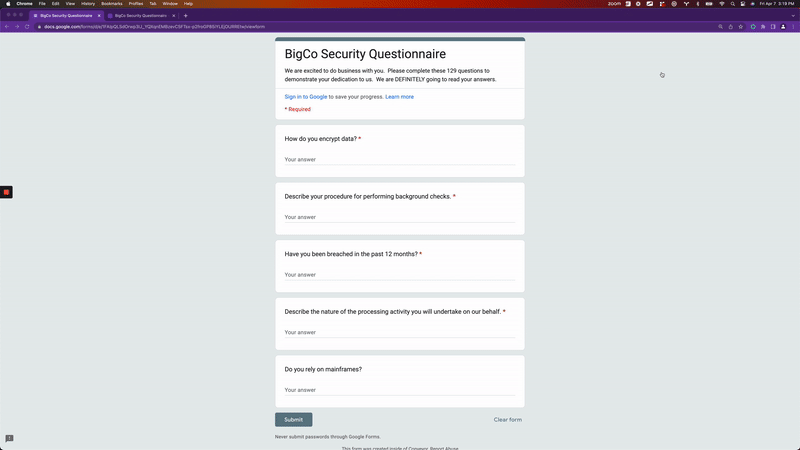Click the Submit button
The image size is (800, 450).
293,419
